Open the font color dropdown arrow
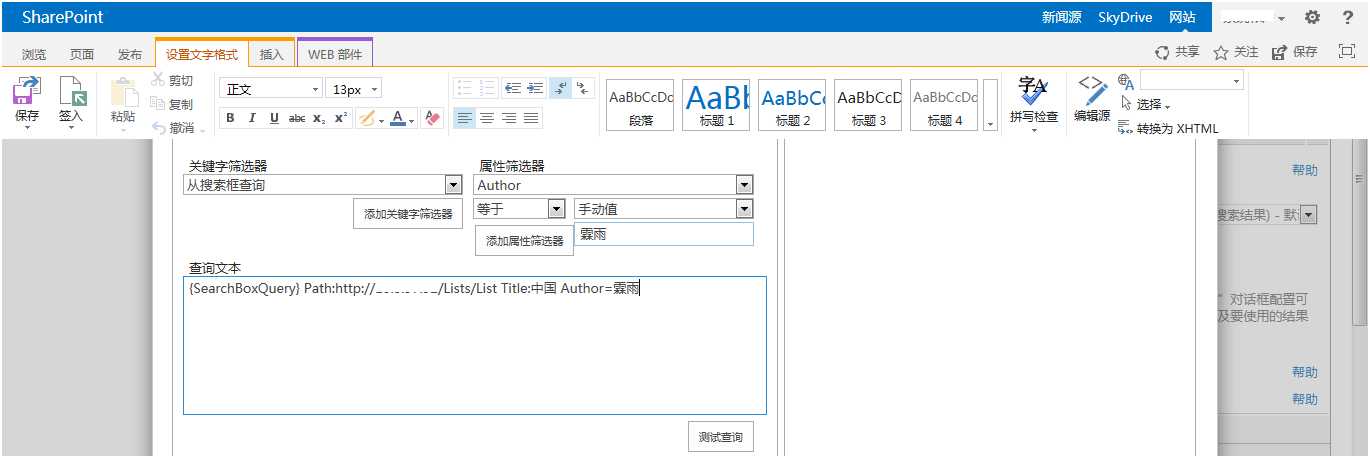 click(412, 119)
